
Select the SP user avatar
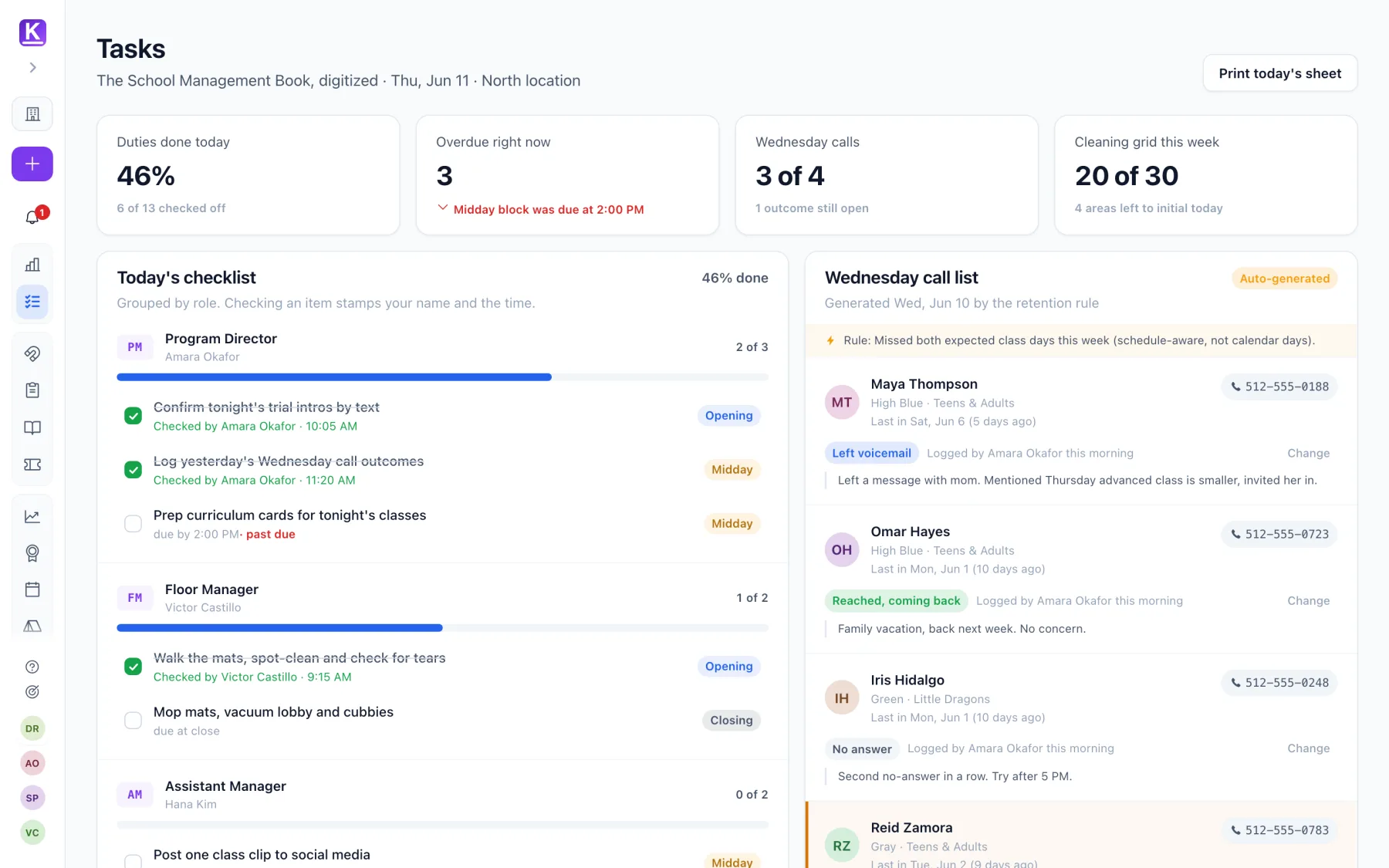click(x=32, y=798)
